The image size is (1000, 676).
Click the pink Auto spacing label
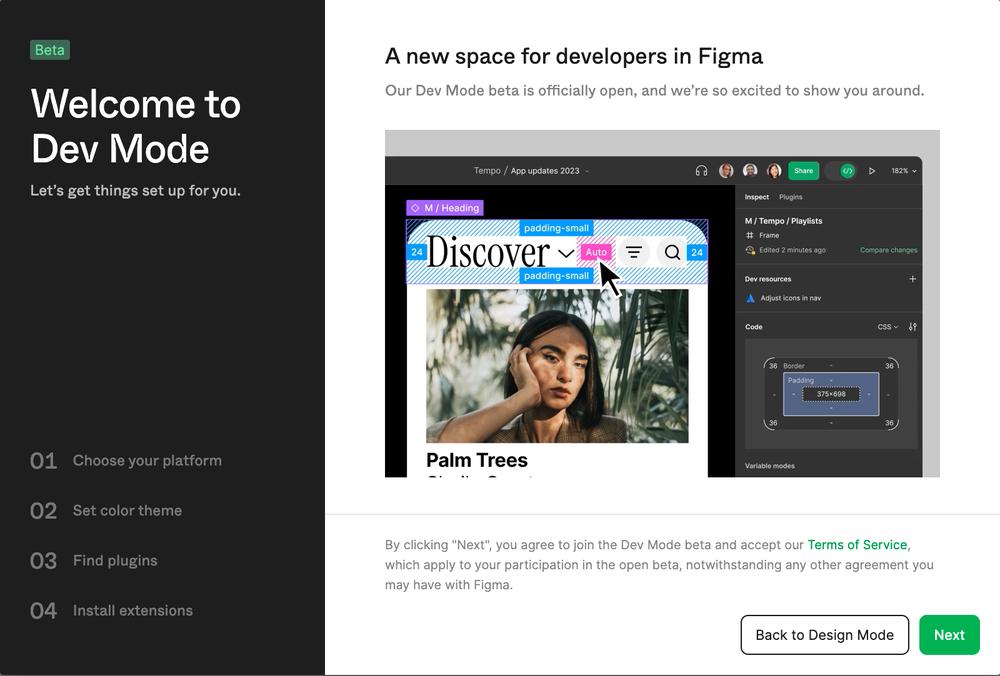pyautogui.click(x=596, y=253)
